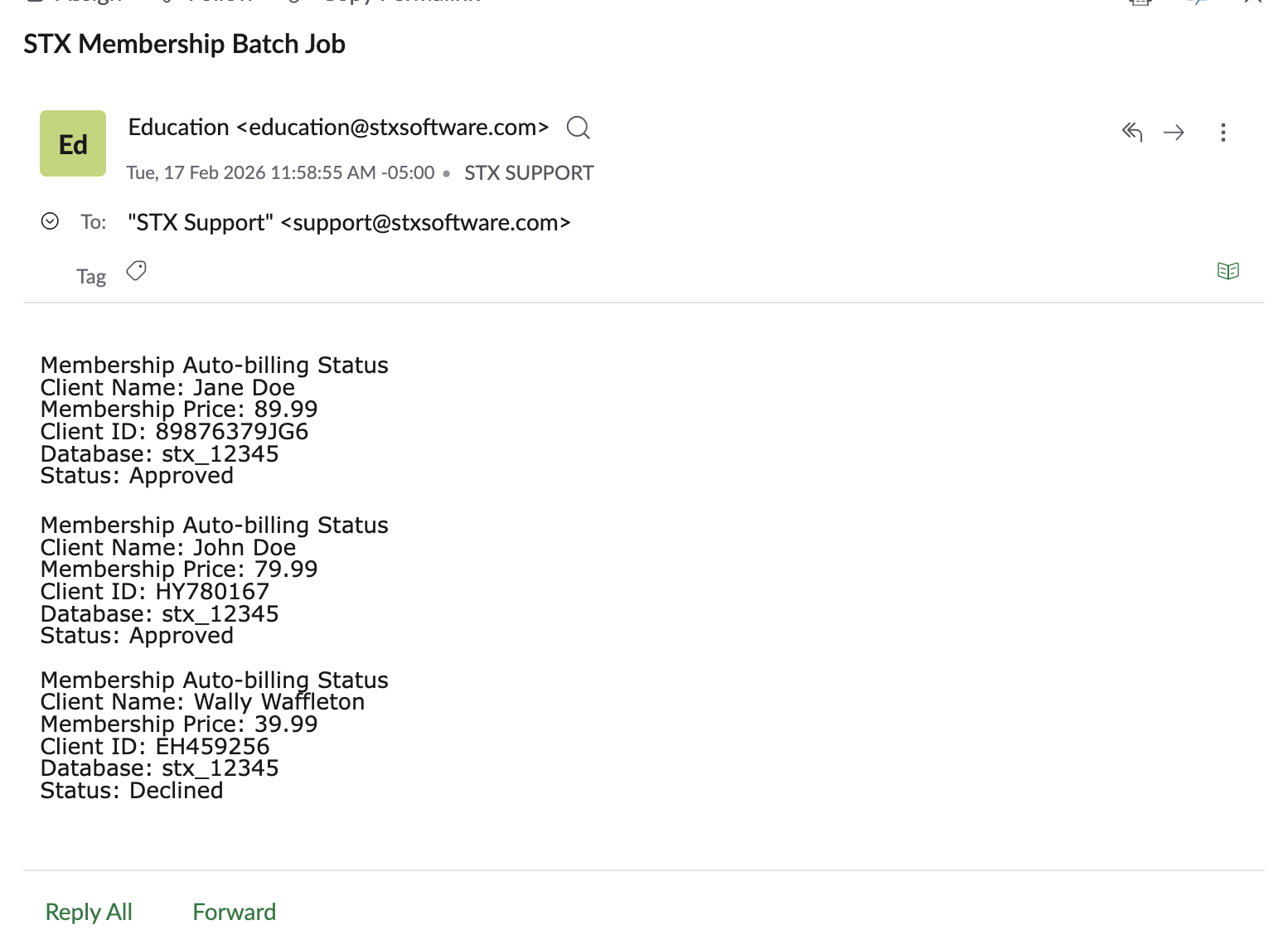
Task: Click the forward arrow icon in the header
Action: 1174,133
